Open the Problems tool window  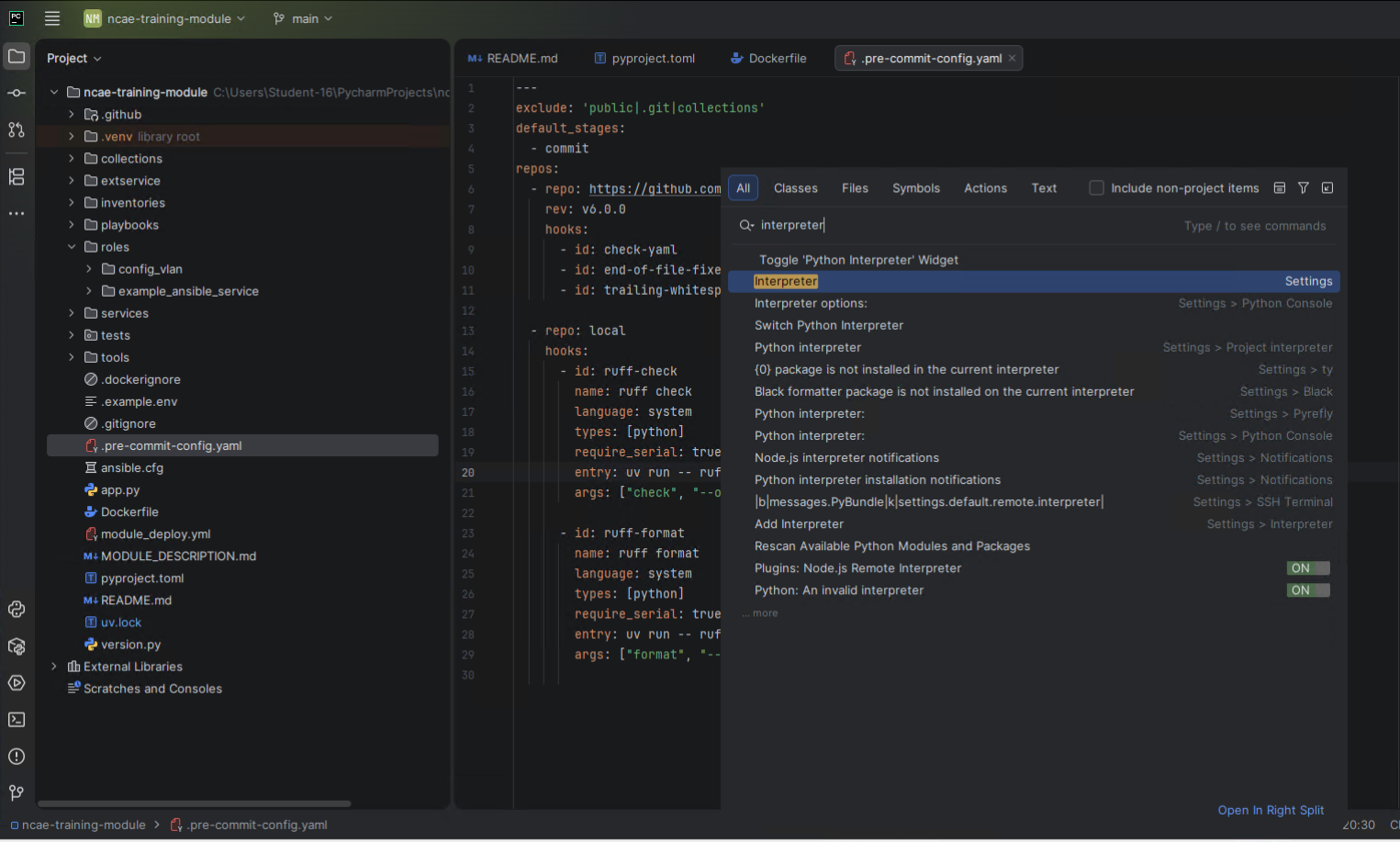coord(17,757)
